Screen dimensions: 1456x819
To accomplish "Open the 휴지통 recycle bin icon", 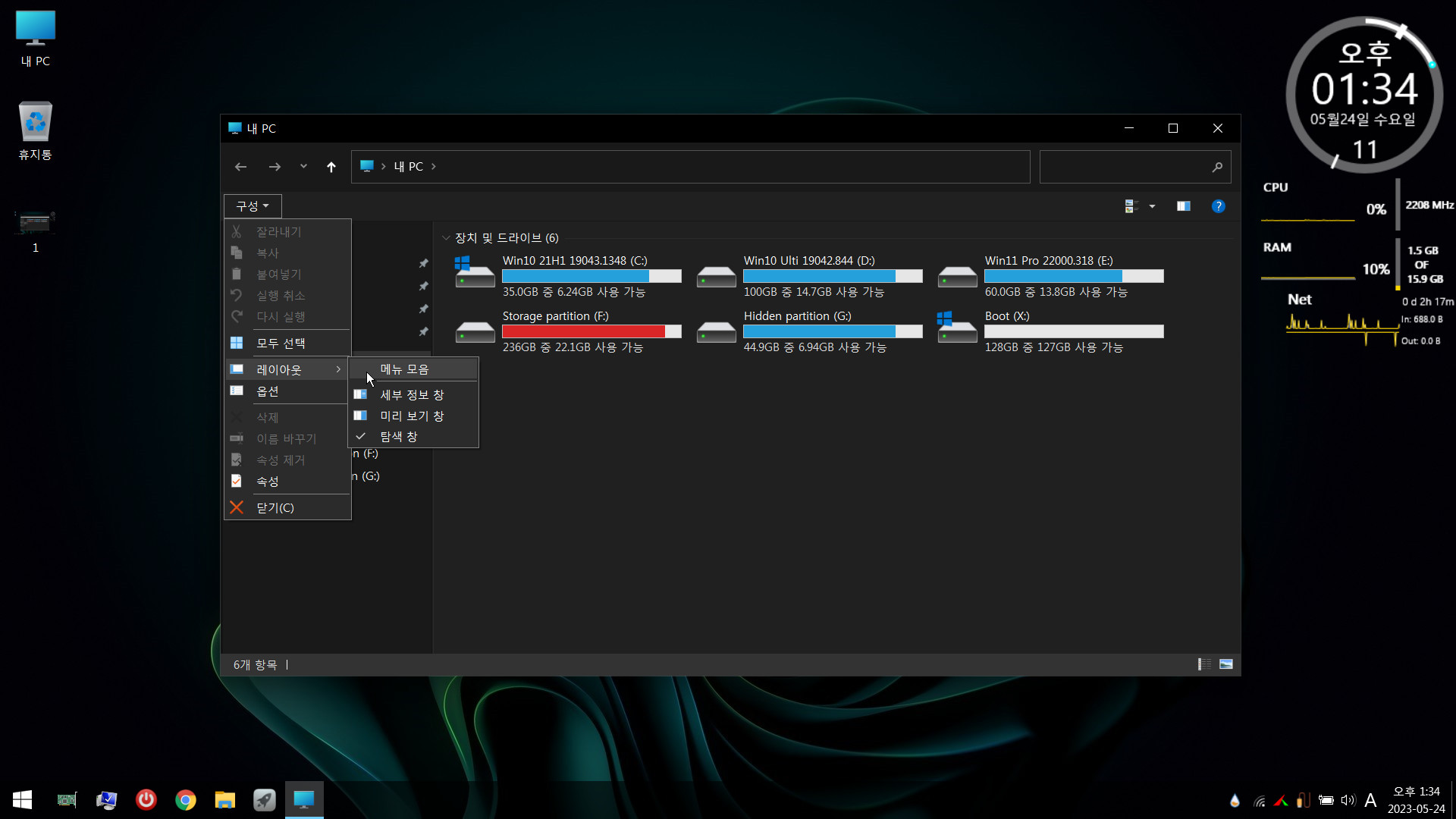I will click(36, 131).
